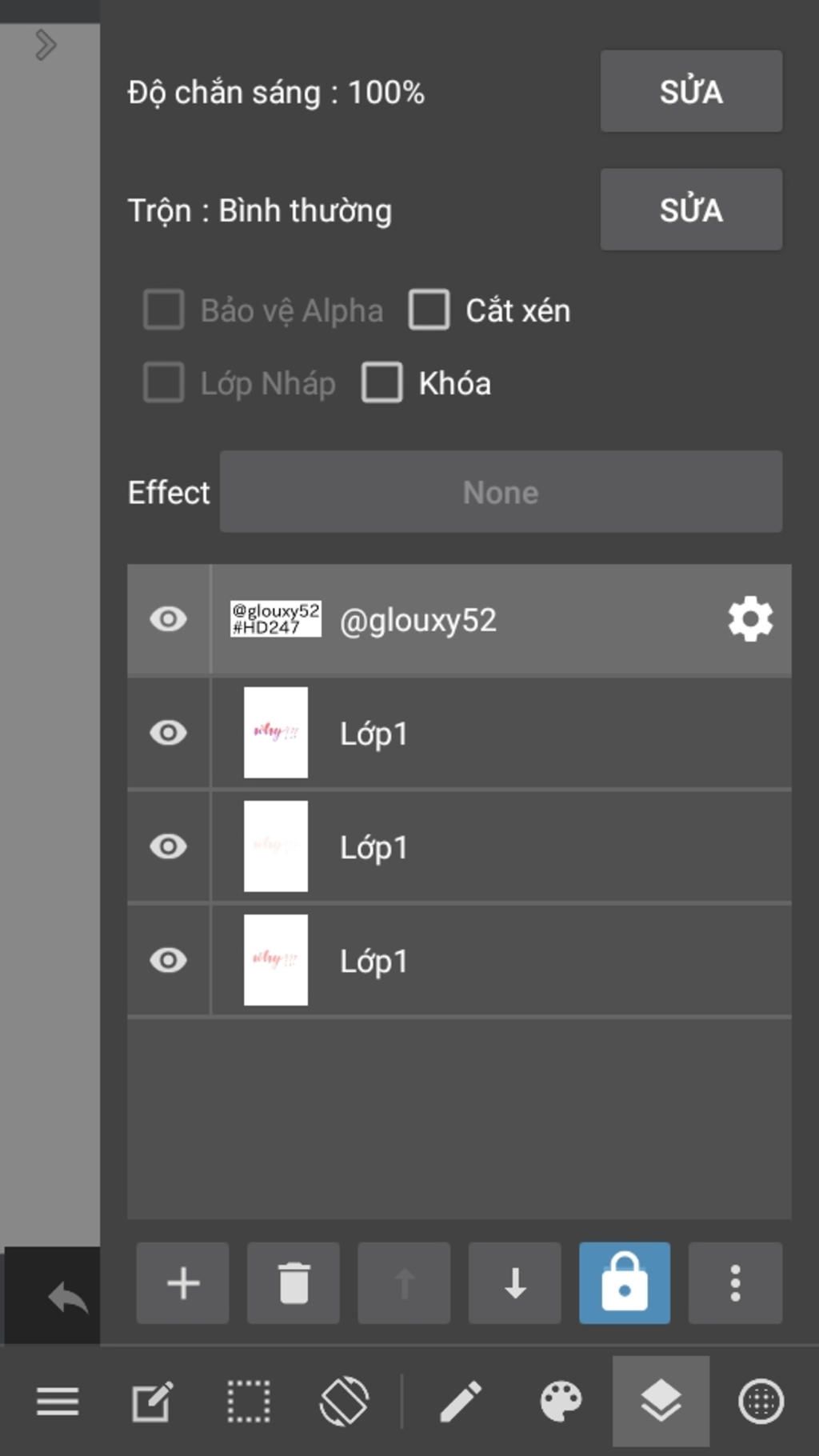Delete layer using trash icon
819x1456 pixels.
coord(294,1283)
